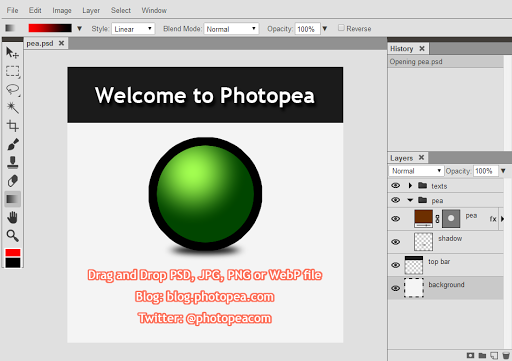Open the Image menu
The width and height of the screenshot is (512, 361).
click(x=62, y=11)
